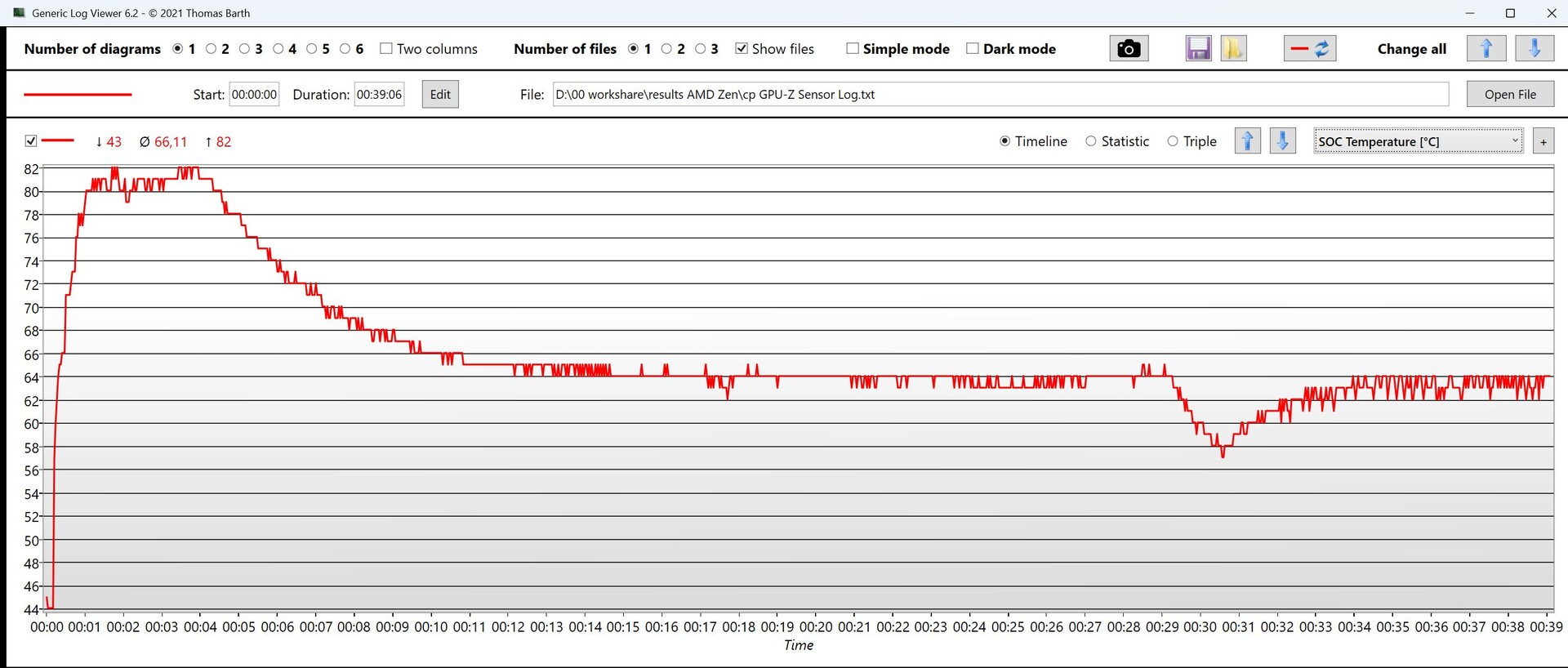Viewport: 1568px width, 668px height.
Task: Click the diagram blue up arrow beside Triple
Action: [x=1247, y=141]
